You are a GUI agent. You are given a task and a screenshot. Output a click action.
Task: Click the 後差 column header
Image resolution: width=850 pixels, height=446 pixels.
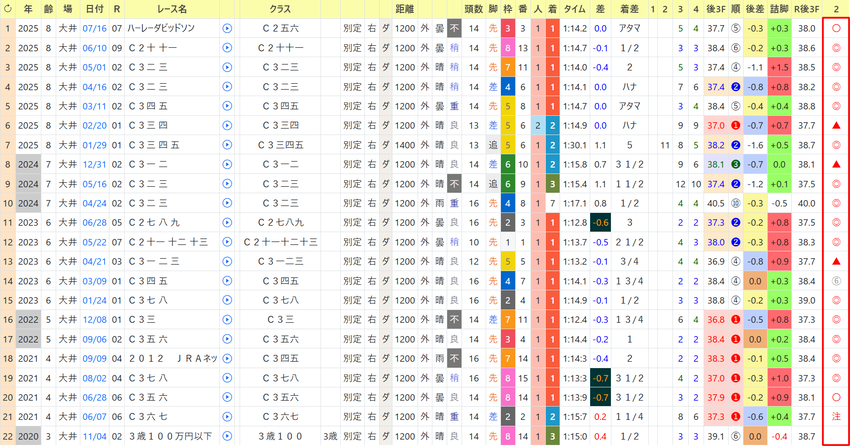click(x=755, y=9)
